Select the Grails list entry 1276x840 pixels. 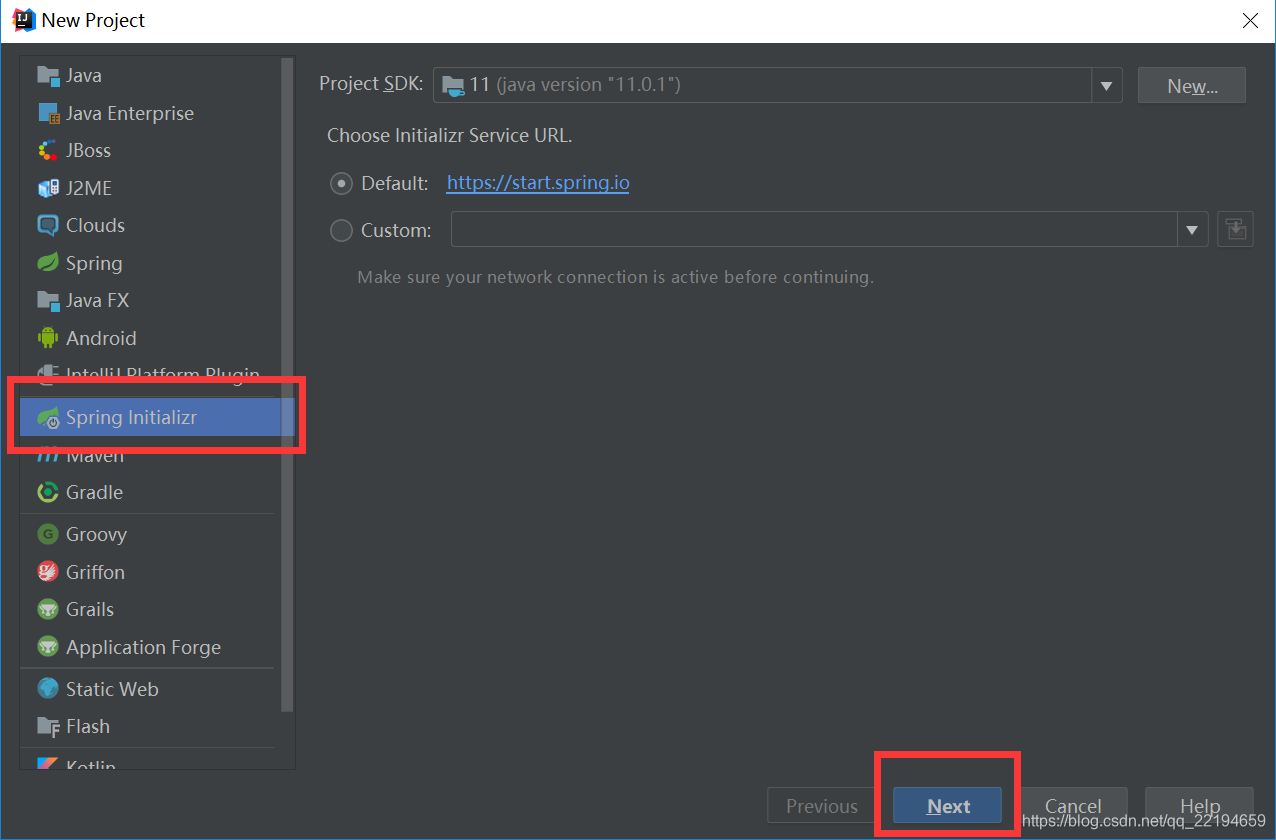(x=150, y=609)
